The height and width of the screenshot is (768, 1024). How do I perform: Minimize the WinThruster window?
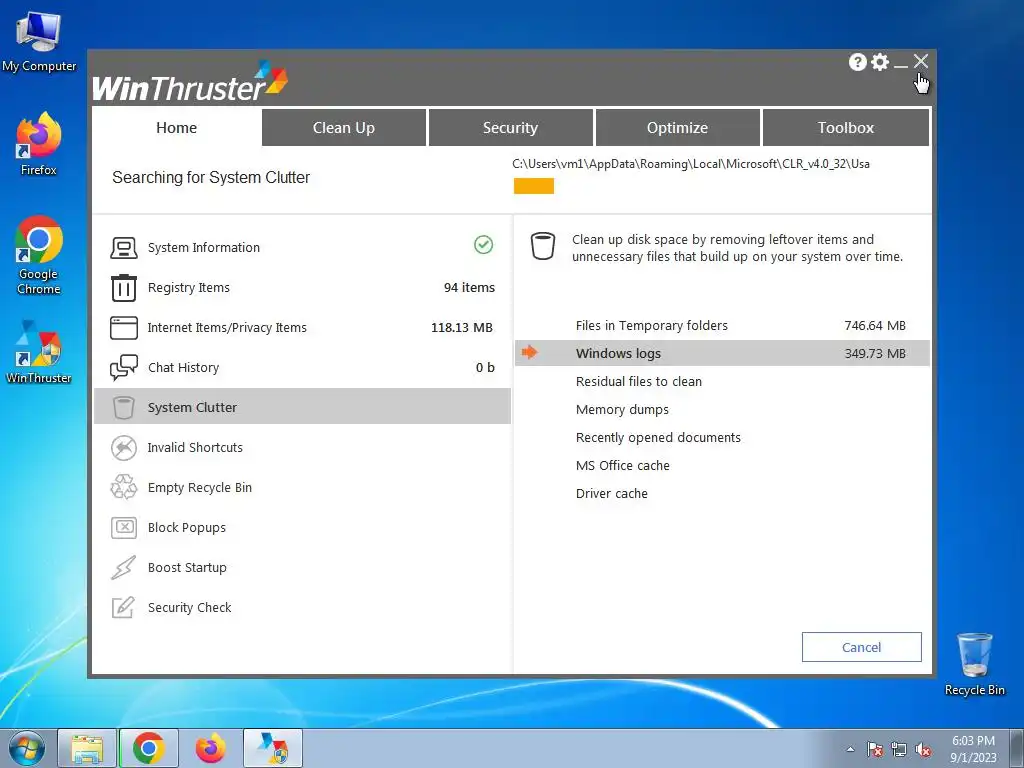click(901, 65)
